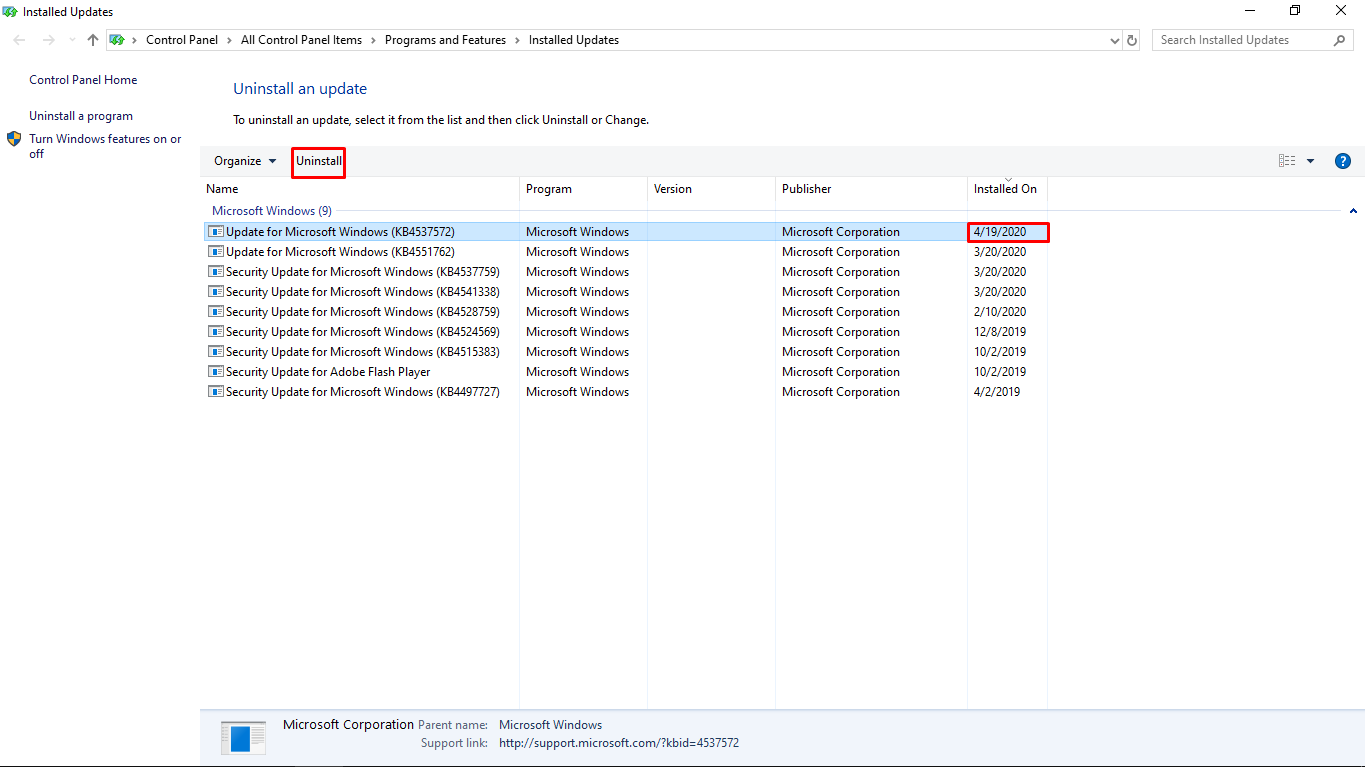Screen dimensions: 1365x767
Task: Select Security Update for Adobe Flash Player
Action: point(328,372)
